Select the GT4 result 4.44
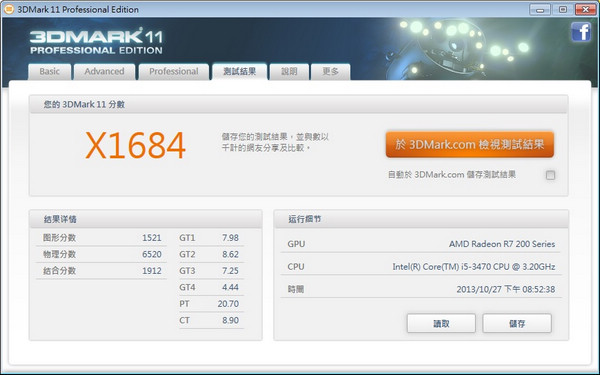The width and height of the screenshot is (600, 375). click(x=230, y=287)
